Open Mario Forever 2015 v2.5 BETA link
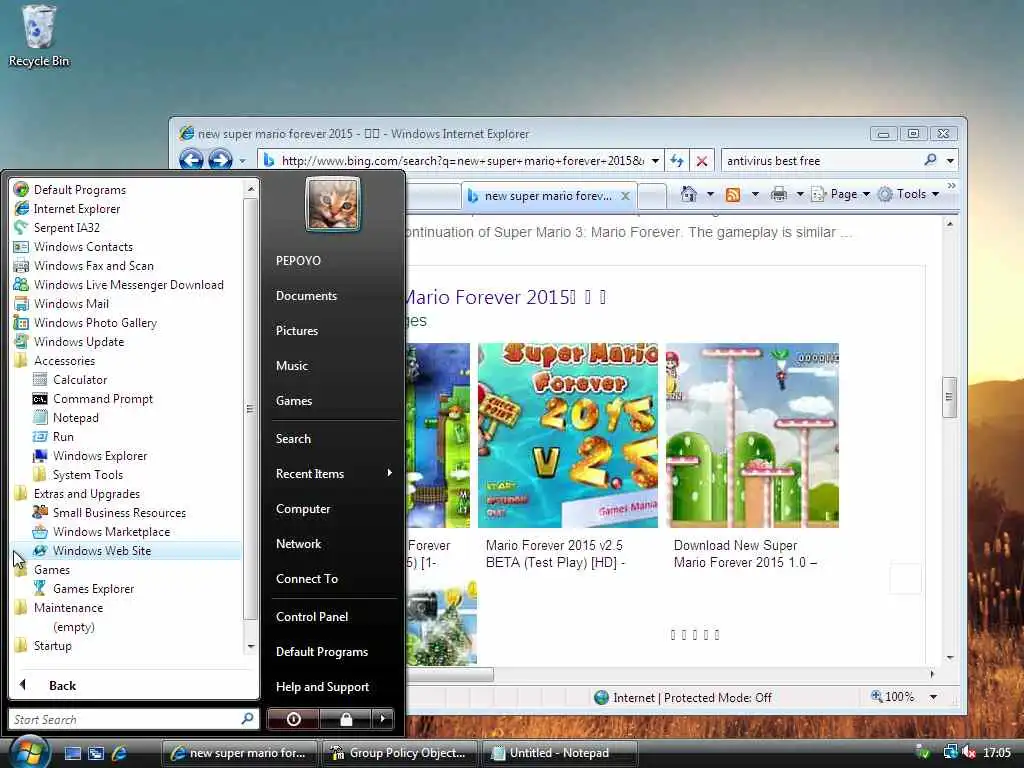Image resolution: width=1024 pixels, height=768 pixels. 555,554
